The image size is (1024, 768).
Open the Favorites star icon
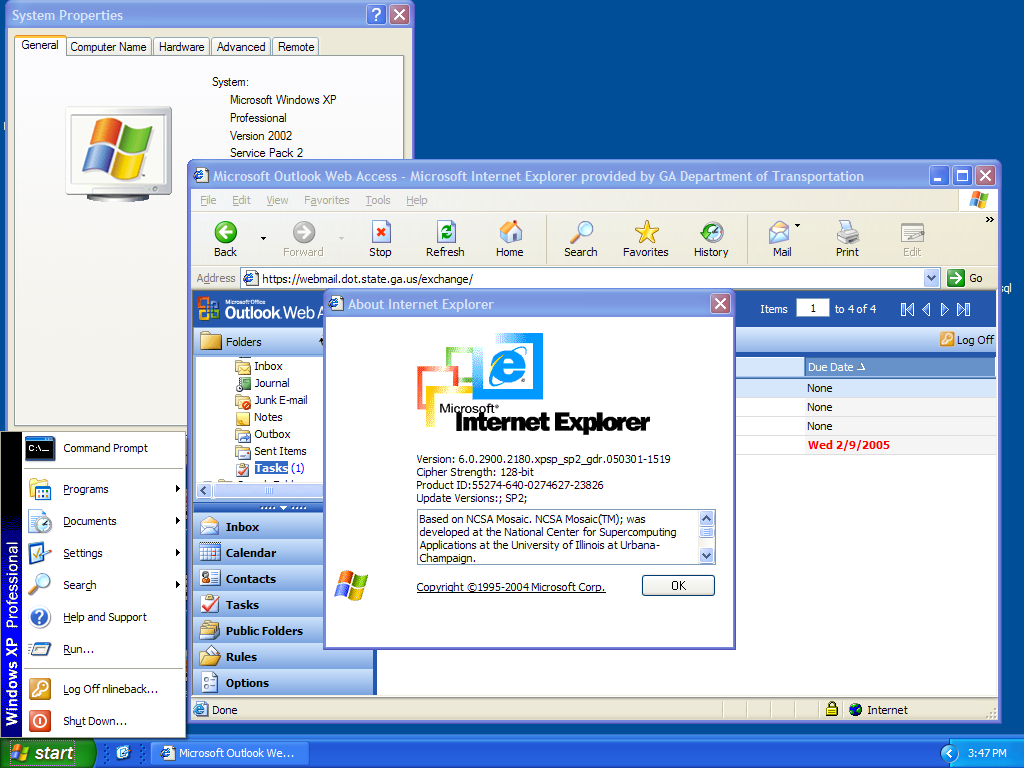click(x=646, y=239)
